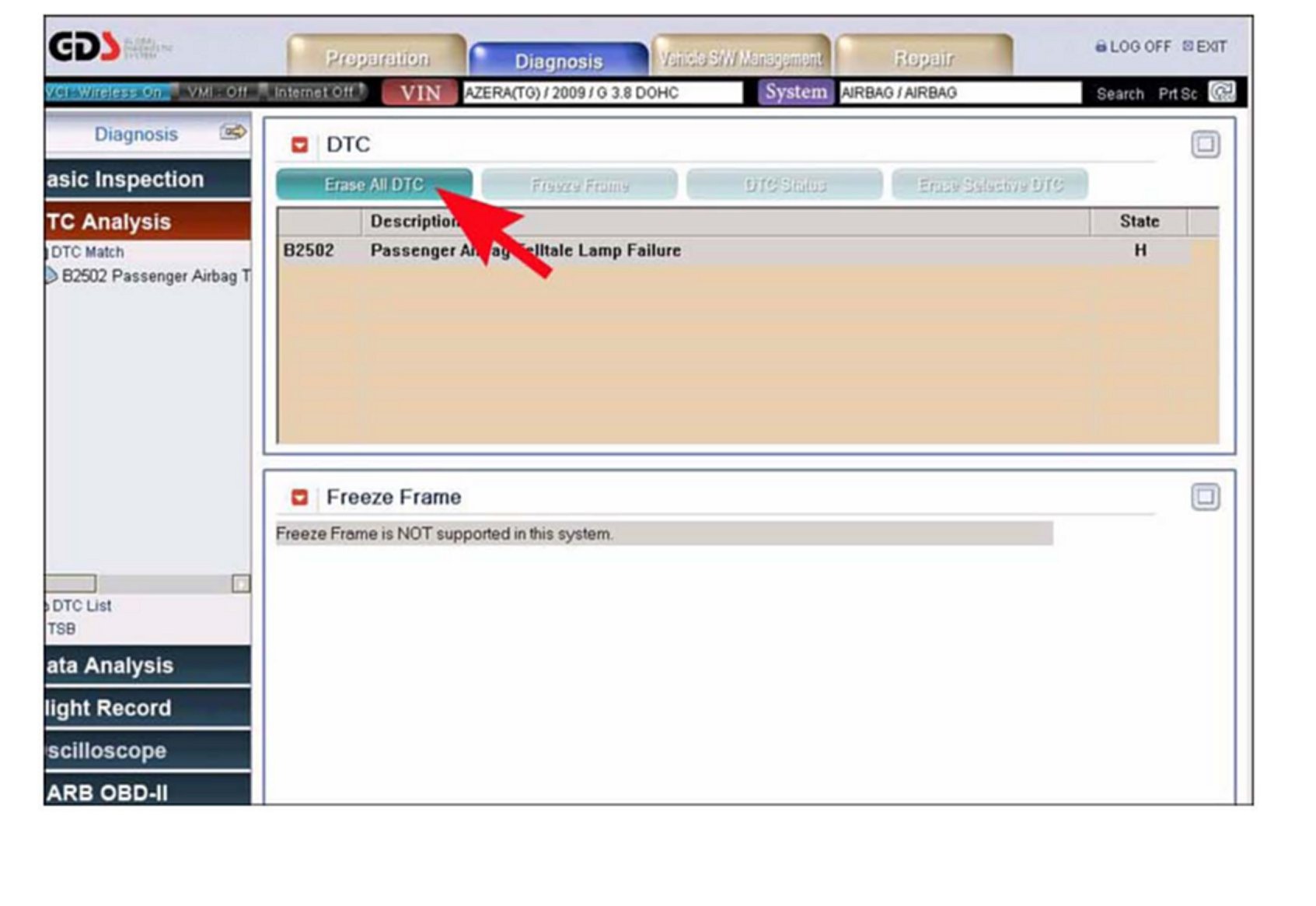Switch to the Preparation tab
This screenshot has height=906, width=1316.
[x=377, y=58]
